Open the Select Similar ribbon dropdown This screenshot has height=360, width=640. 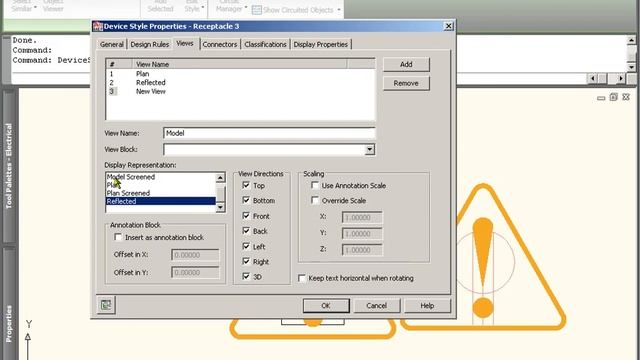click(24, 6)
